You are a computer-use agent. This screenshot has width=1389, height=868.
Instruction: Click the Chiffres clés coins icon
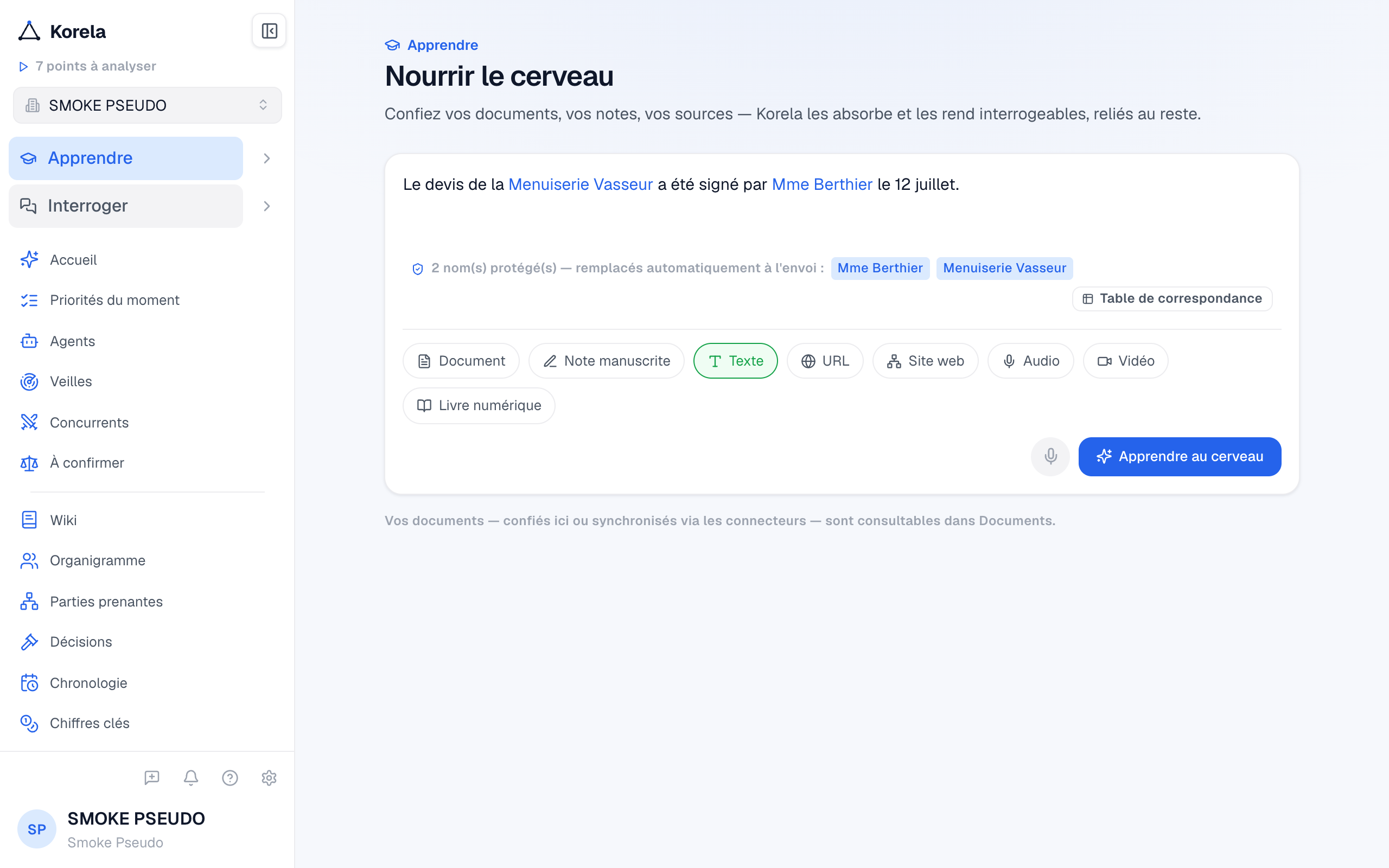(x=29, y=723)
